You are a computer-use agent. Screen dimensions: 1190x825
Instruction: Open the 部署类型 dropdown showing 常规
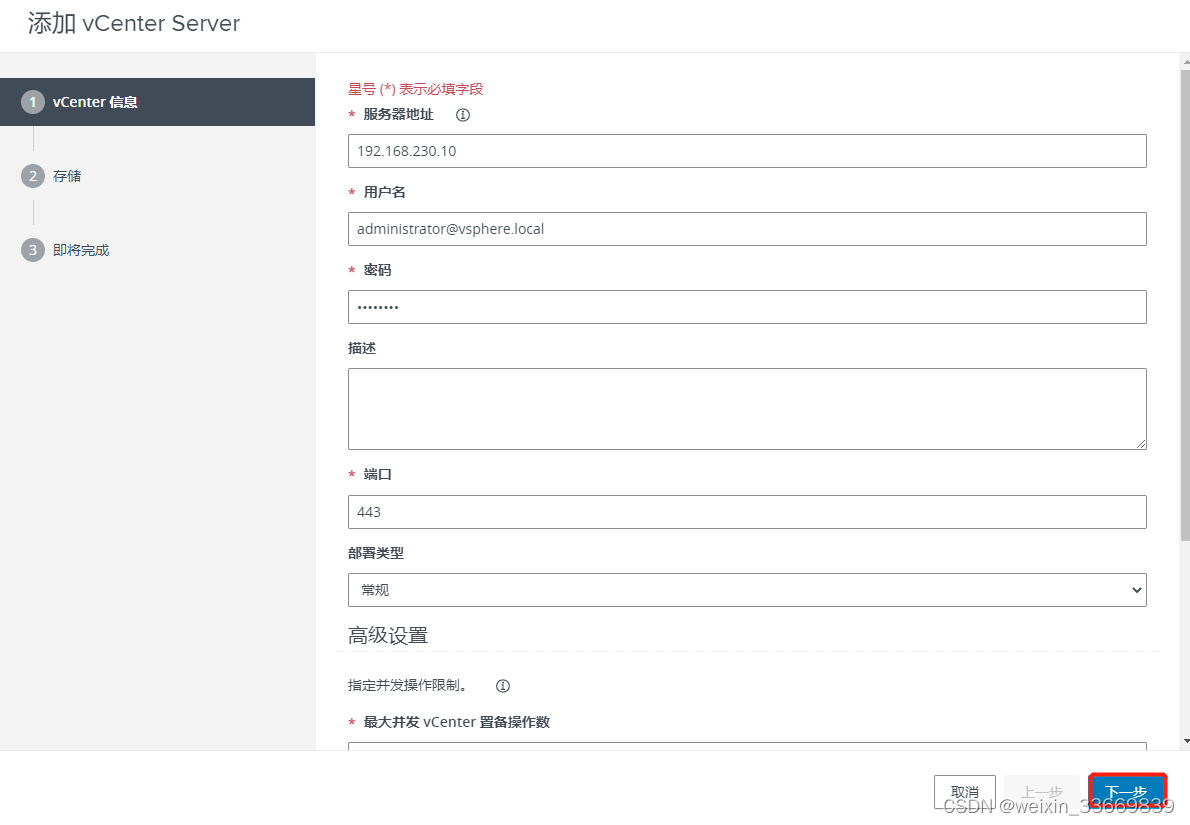(747, 590)
